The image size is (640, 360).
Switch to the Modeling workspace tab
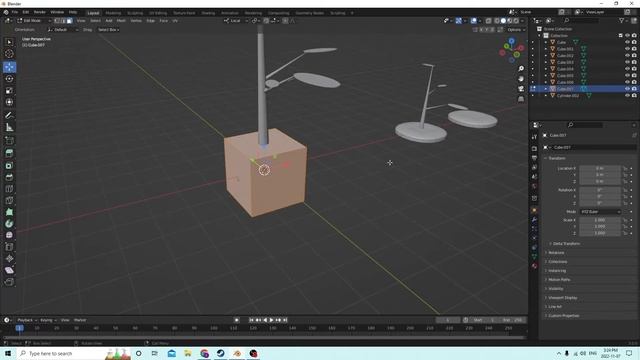point(113,13)
